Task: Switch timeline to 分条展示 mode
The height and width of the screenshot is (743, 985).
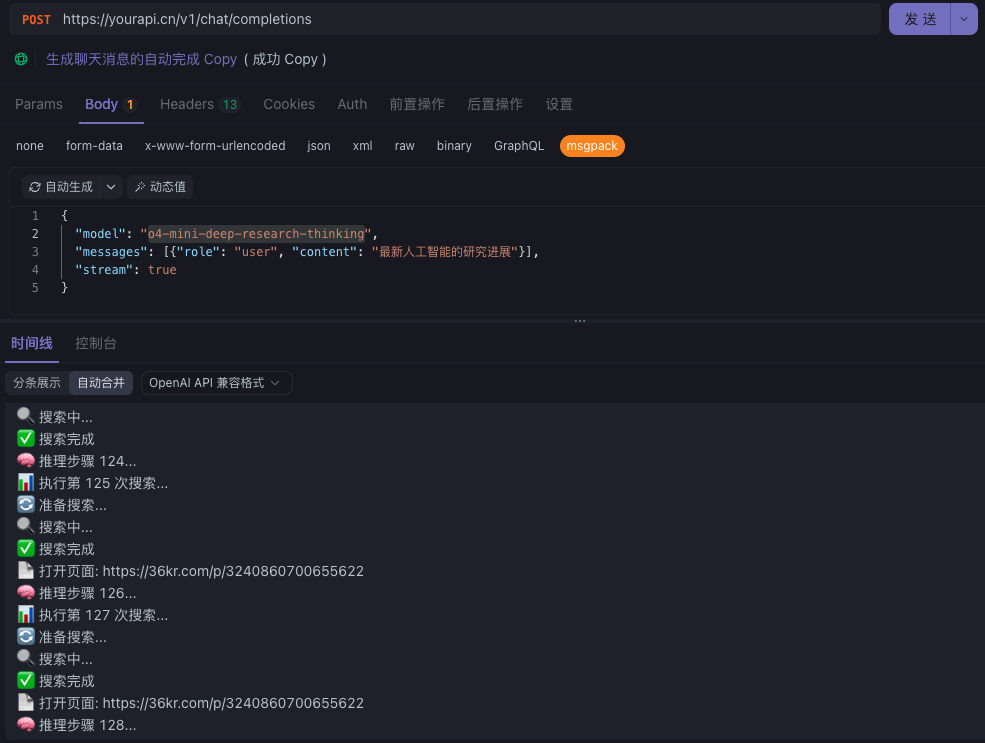Action: pos(37,382)
